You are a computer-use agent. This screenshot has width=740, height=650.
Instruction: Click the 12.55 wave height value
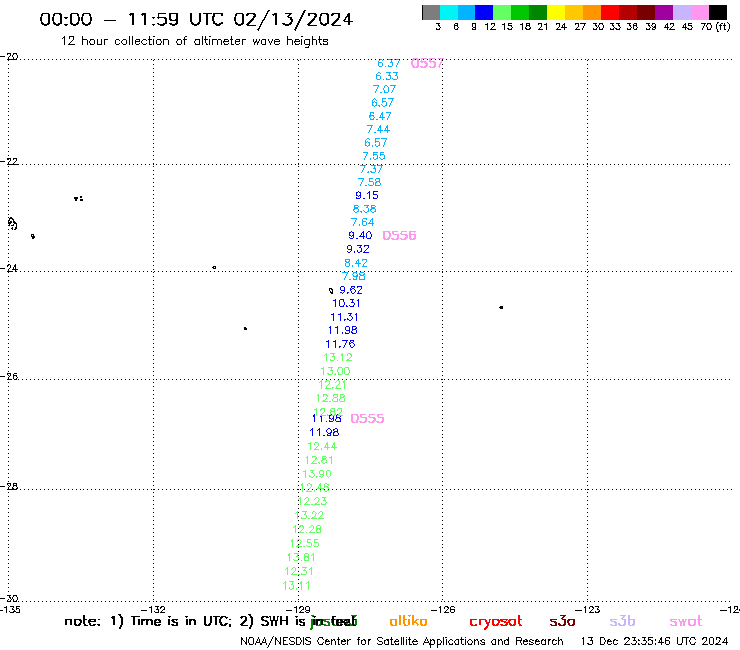304,543
